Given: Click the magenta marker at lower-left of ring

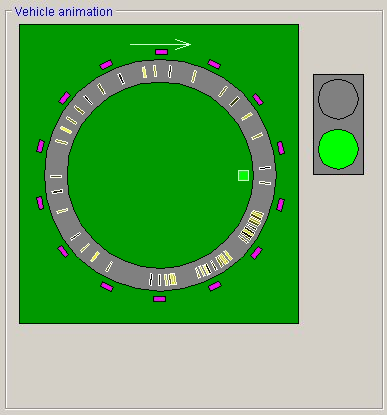Looking at the screenshot, I should pos(63,251).
